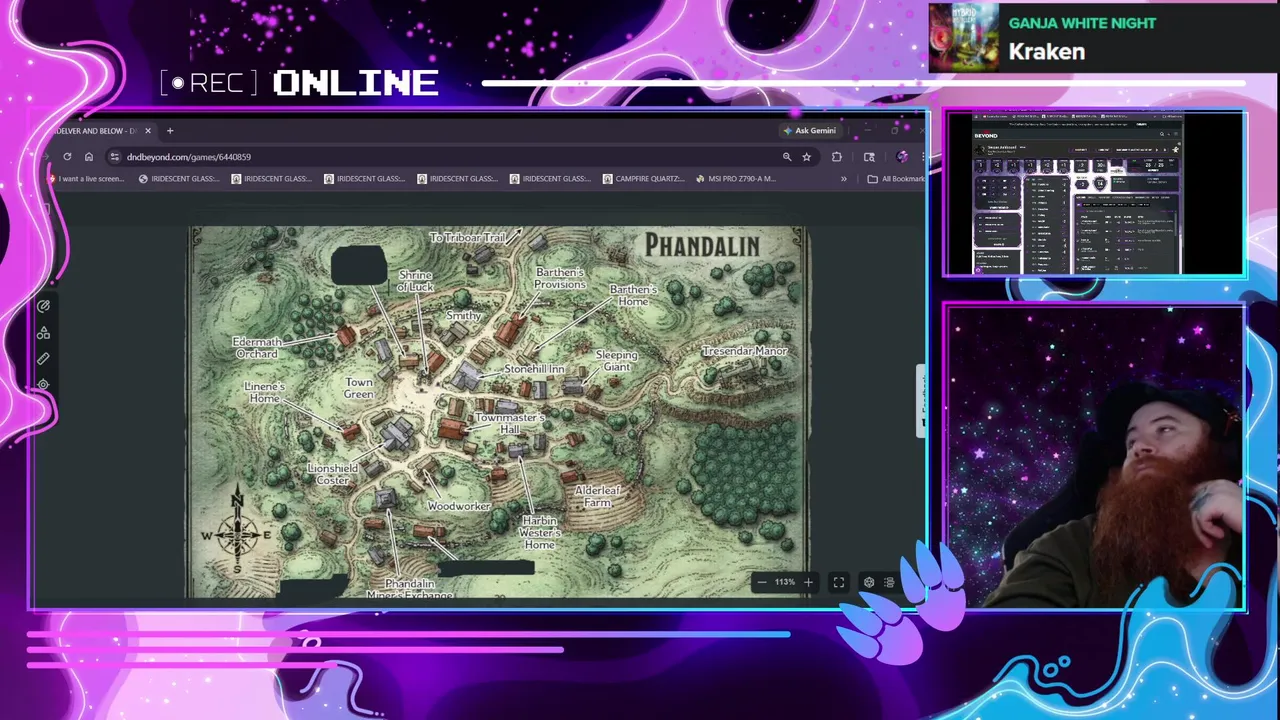1280x720 pixels.
Task: Zoom in the map with plus button
Action: [x=808, y=582]
